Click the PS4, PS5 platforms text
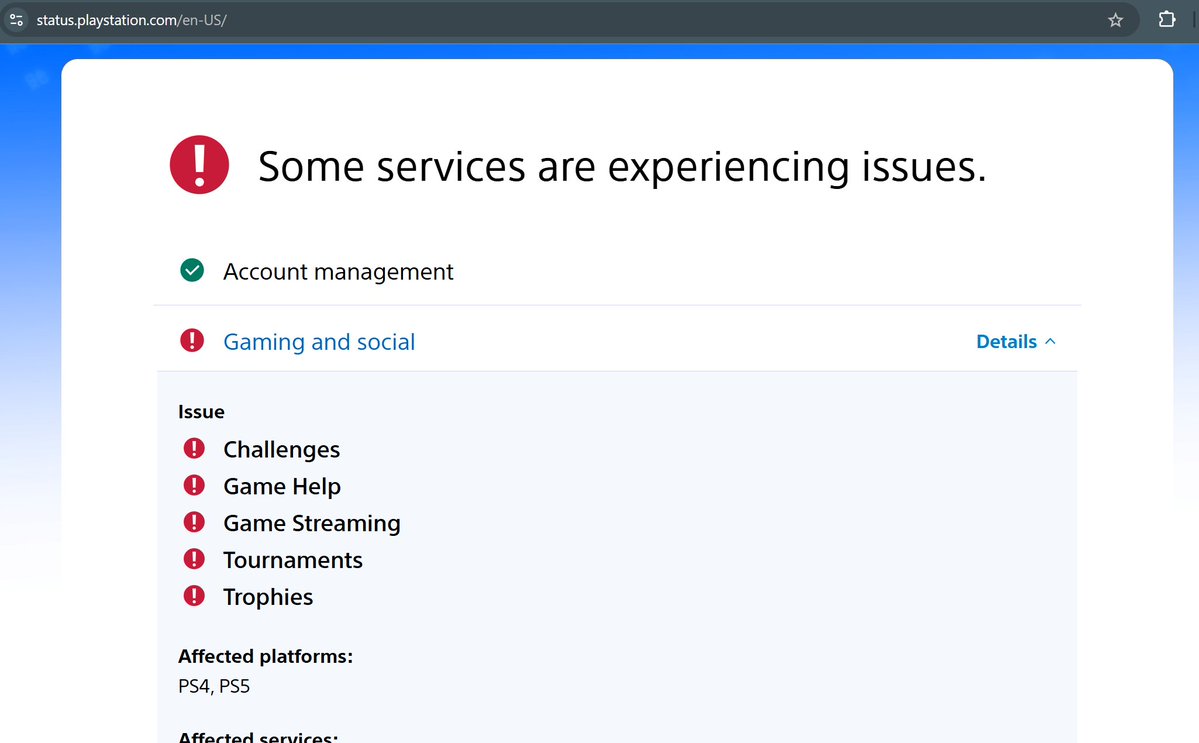Viewport: 1199px width, 743px height. (x=214, y=686)
